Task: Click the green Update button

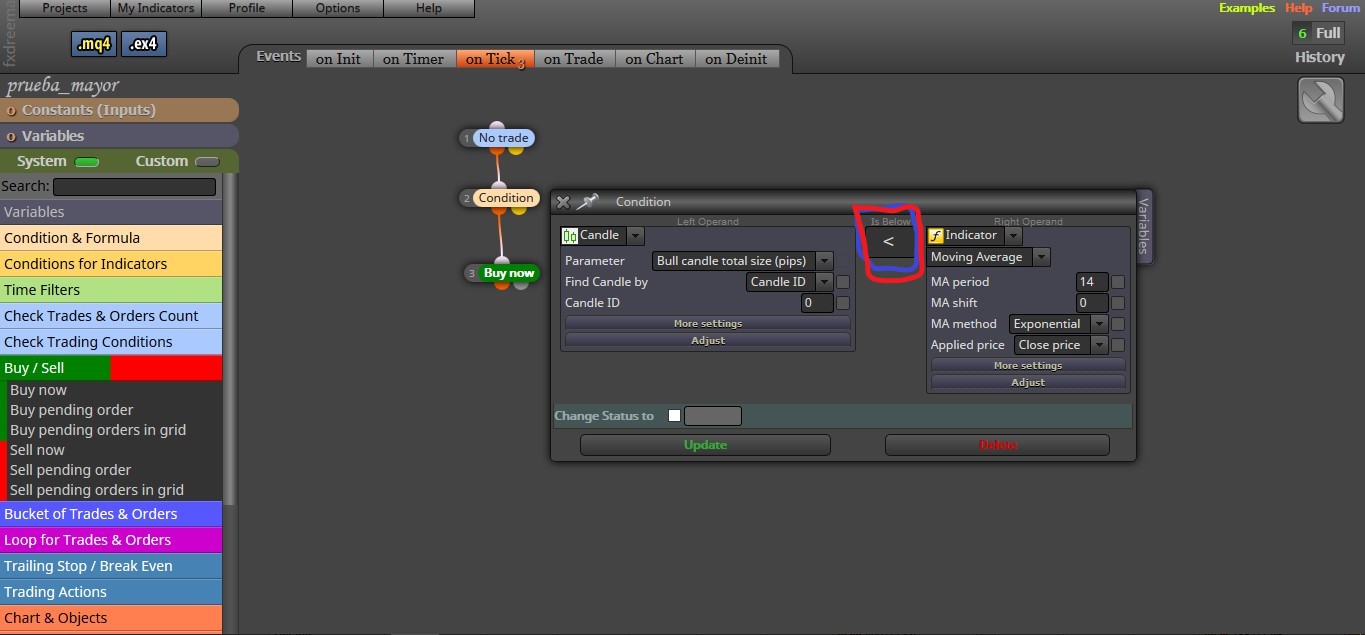Action: [705, 445]
